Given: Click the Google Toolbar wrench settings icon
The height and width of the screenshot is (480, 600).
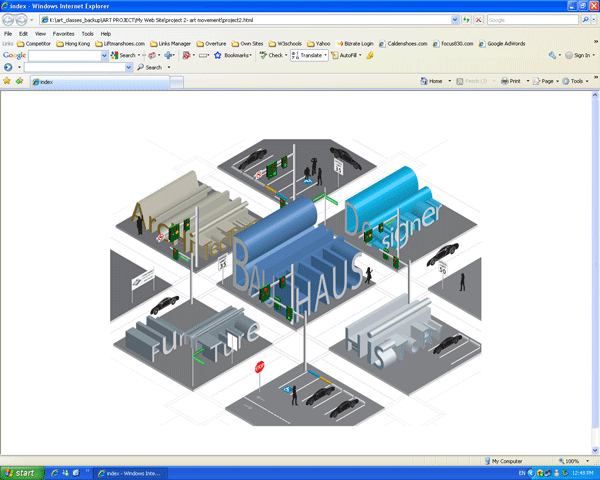Looking at the screenshot, I should click(x=552, y=55).
